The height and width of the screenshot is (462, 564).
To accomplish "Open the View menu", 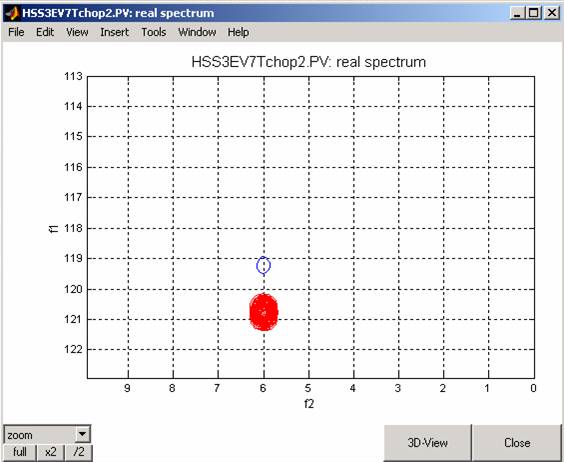I will click(77, 32).
